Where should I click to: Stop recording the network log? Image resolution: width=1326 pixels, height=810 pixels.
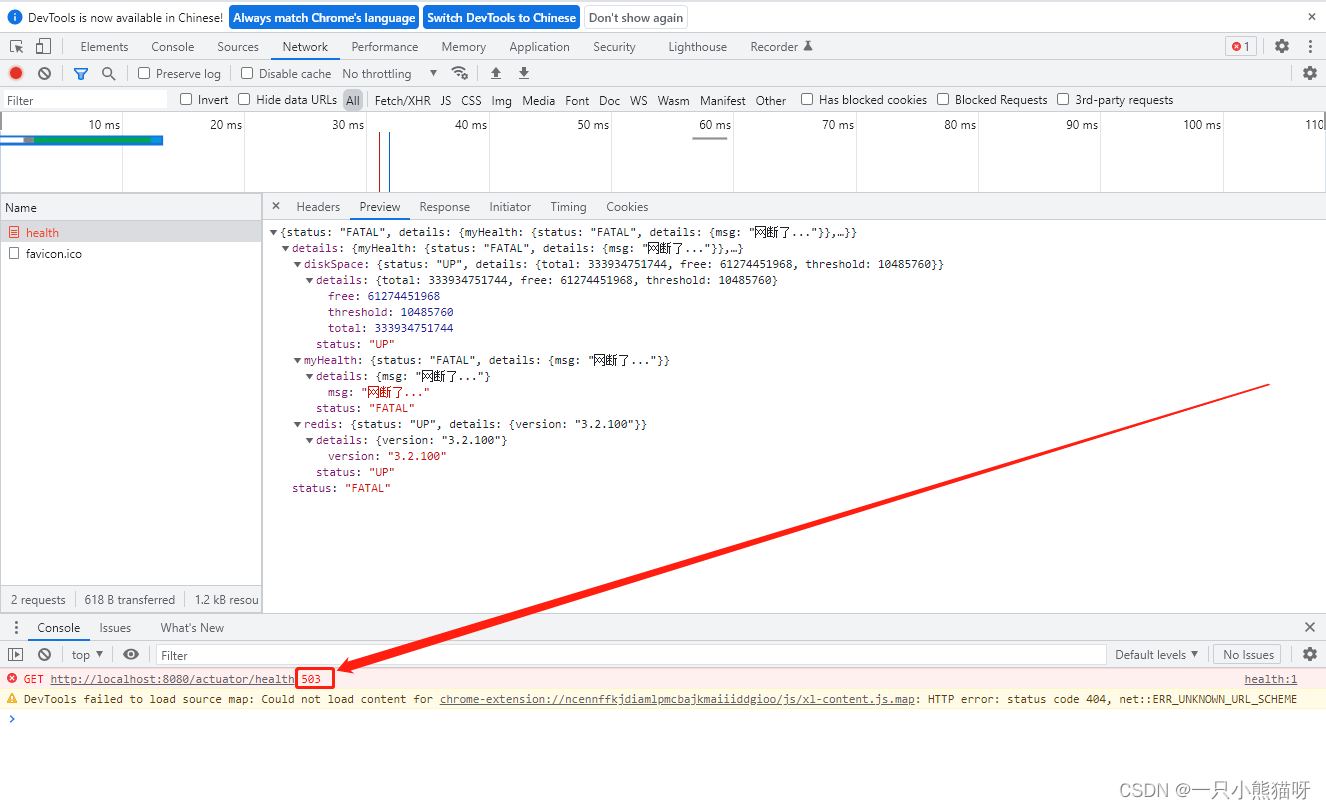click(16, 74)
